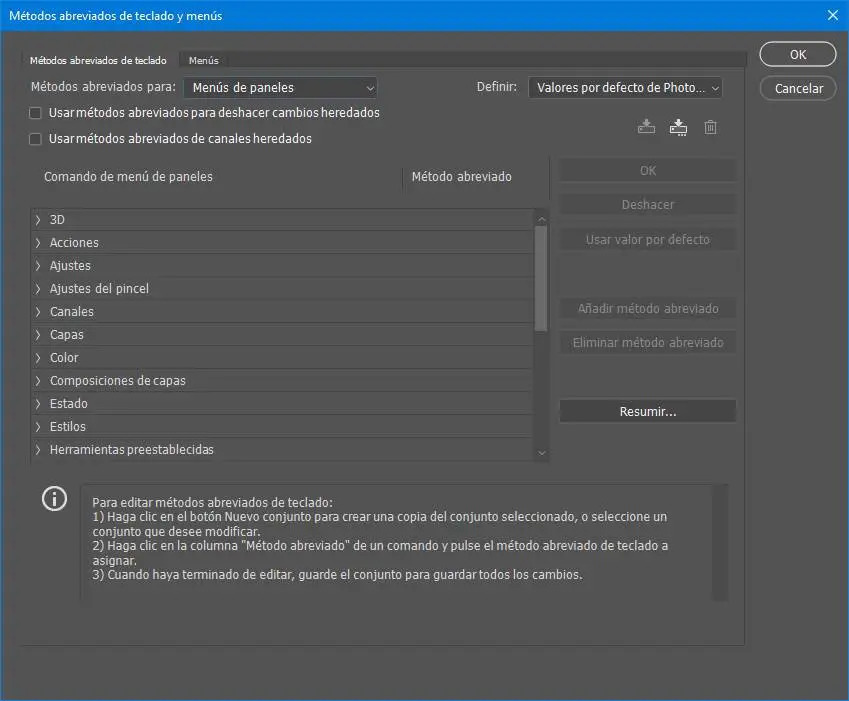Select the 'Acciones' row text
Image resolution: width=849 pixels, height=701 pixels.
point(74,243)
